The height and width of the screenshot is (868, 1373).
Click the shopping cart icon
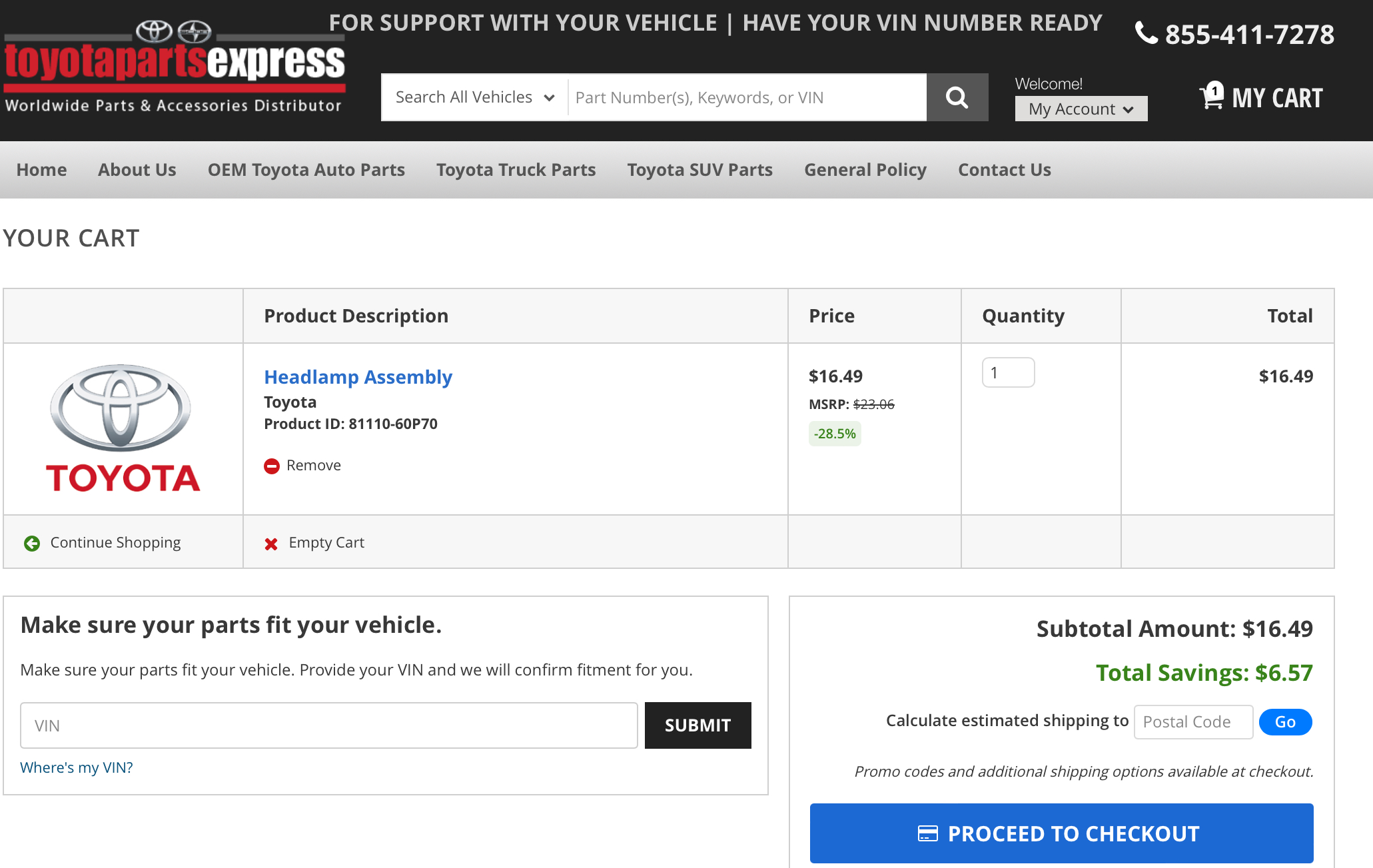[x=1211, y=96]
